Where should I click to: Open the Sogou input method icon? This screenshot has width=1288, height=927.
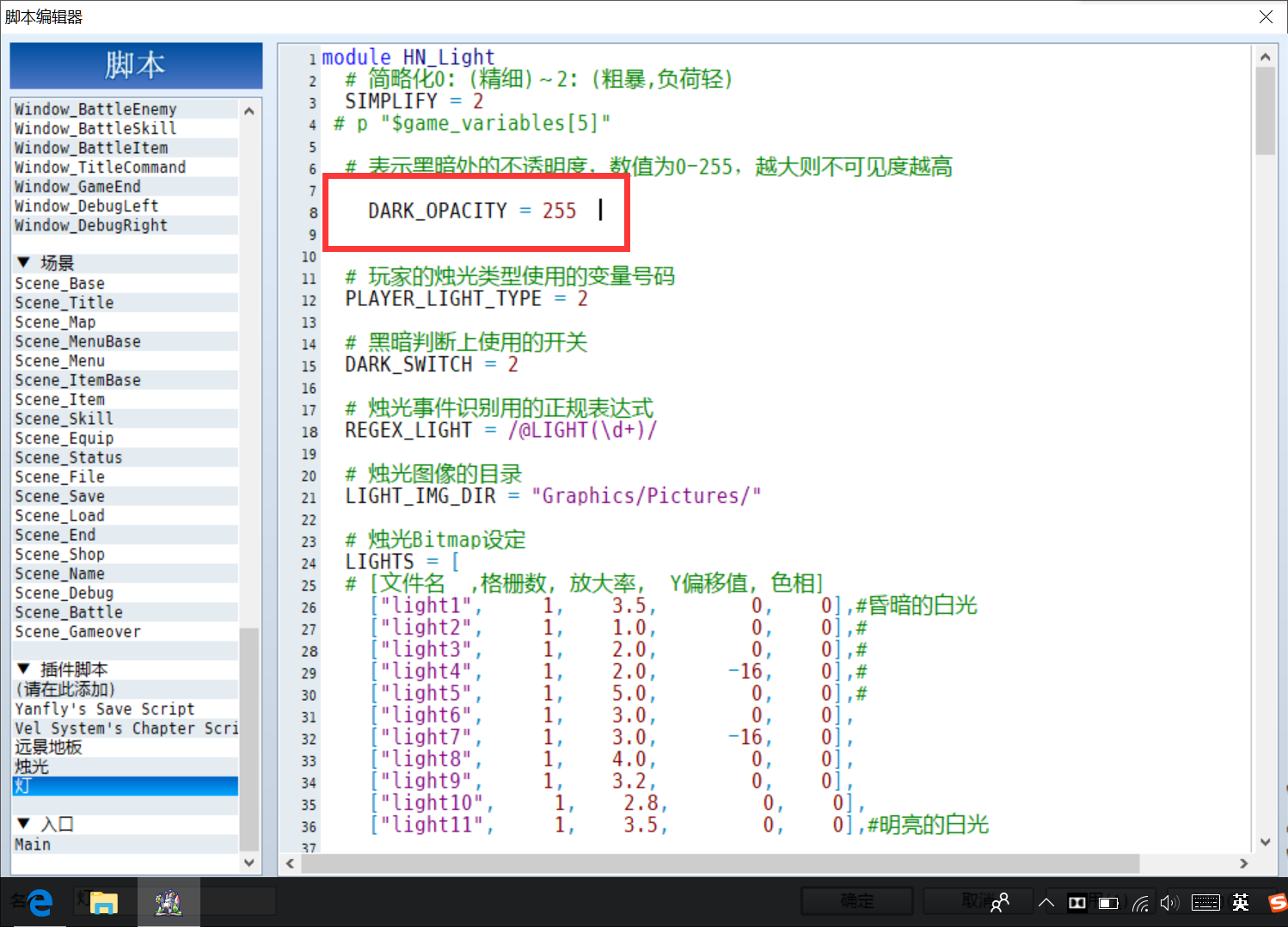click(1279, 902)
